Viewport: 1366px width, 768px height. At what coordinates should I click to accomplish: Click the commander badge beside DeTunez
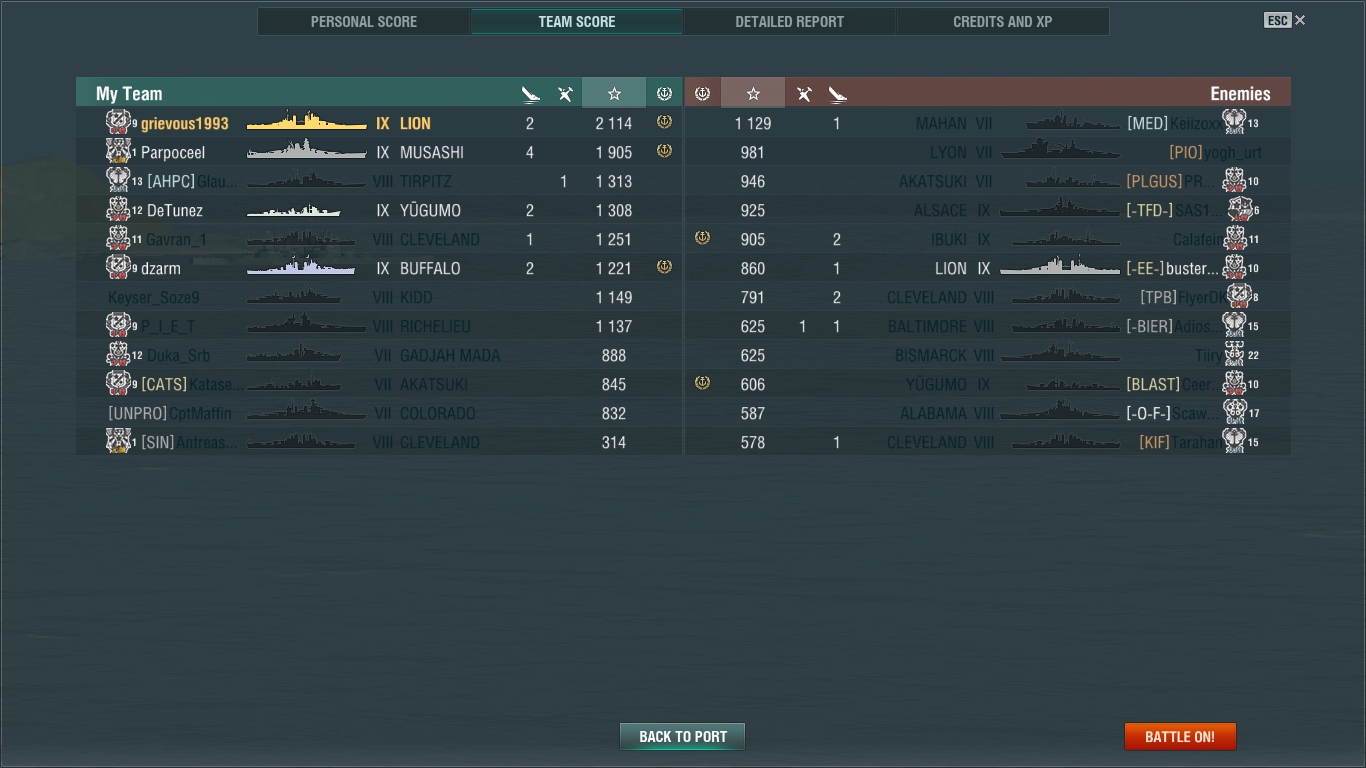120,209
